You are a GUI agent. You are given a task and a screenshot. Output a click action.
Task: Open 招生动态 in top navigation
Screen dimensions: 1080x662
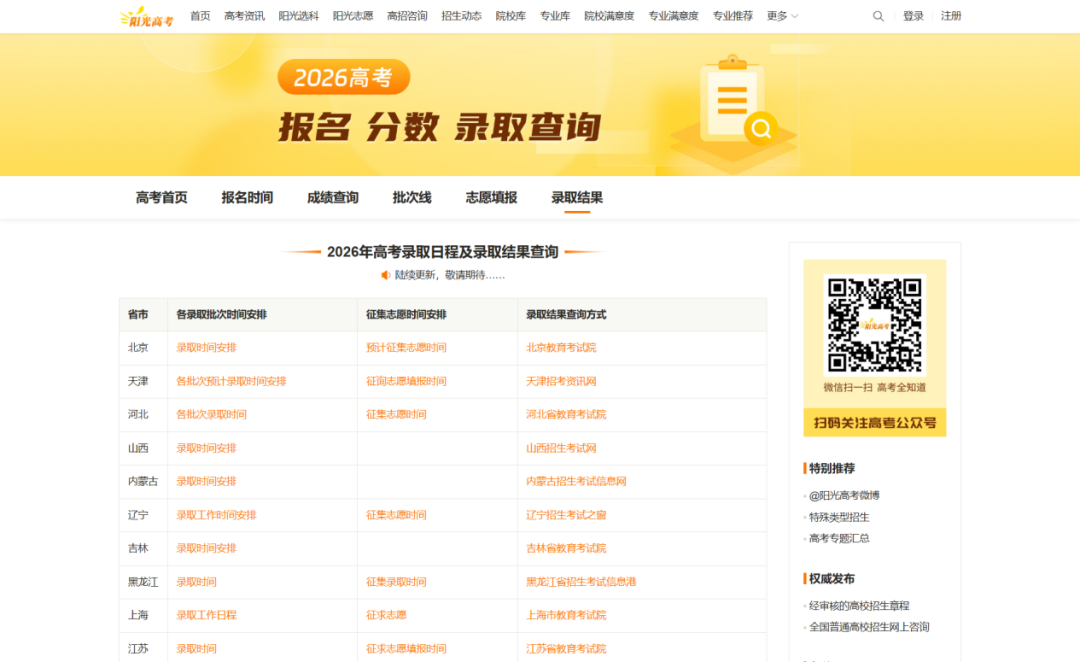click(461, 16)
